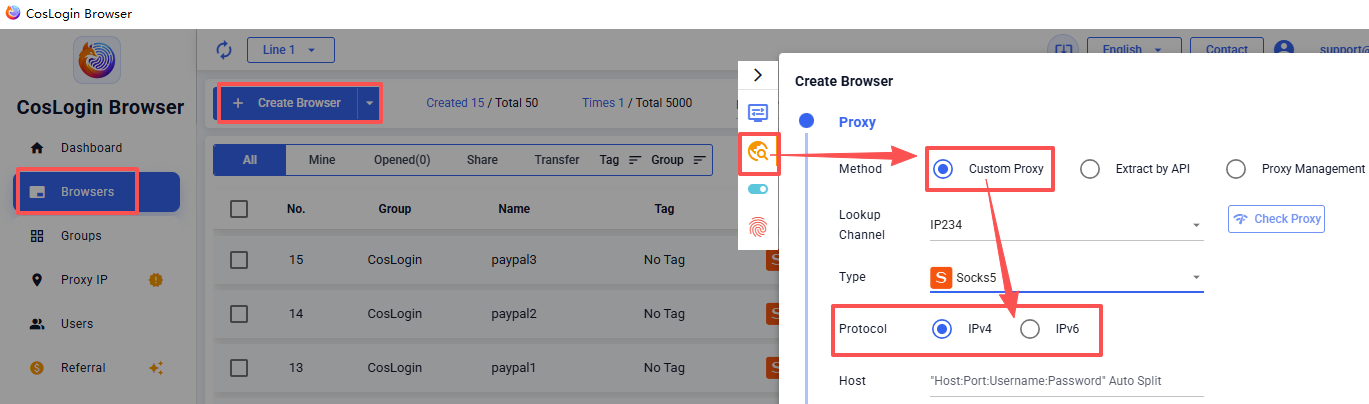Switch to the Transfer tab
Viewport: 1369px width, 404px height.
click(557, 160)
